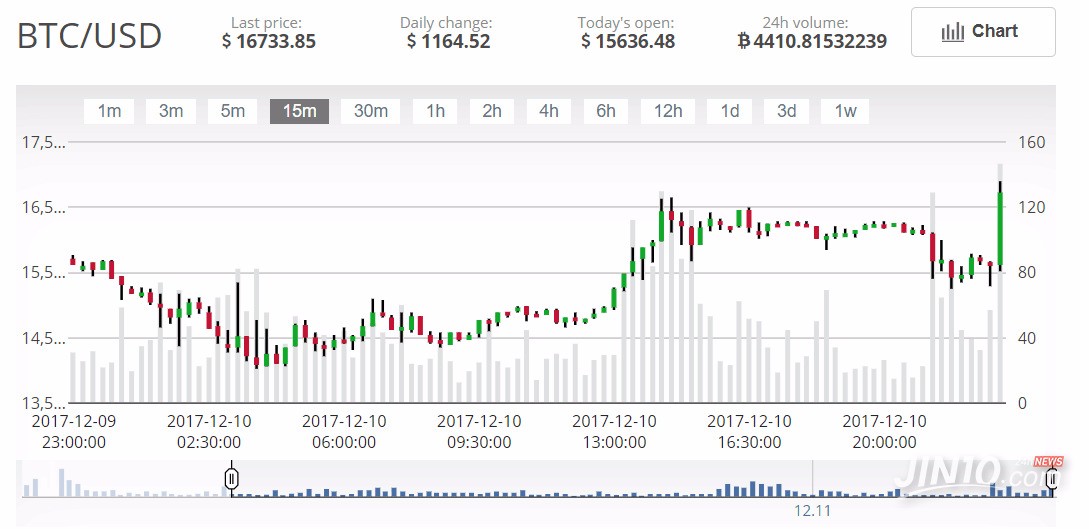1089x529 pixels.
Task: Switch to the 12h interval
Action: pos(667,111)
